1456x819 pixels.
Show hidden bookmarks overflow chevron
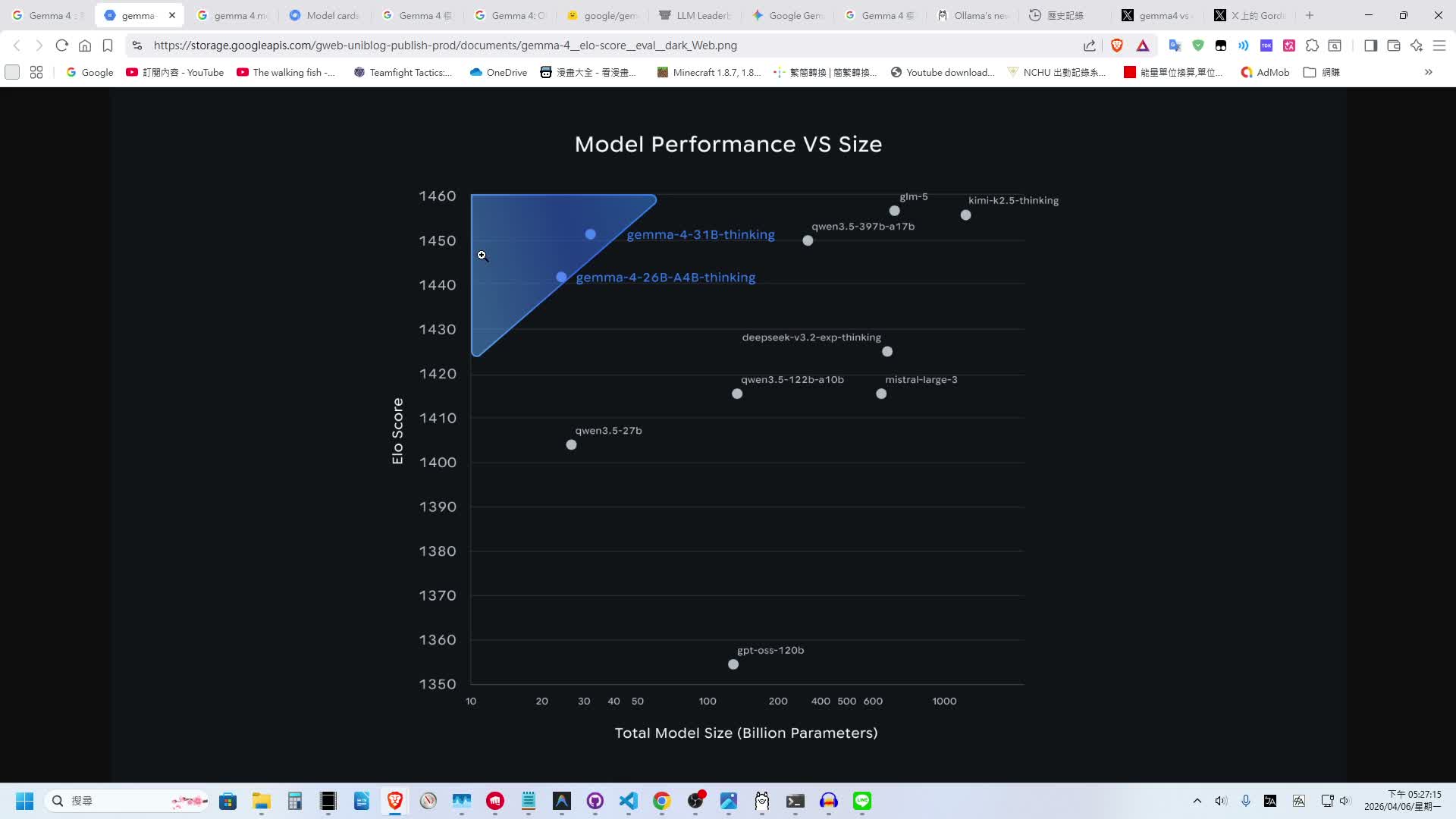pos(1429,72)
